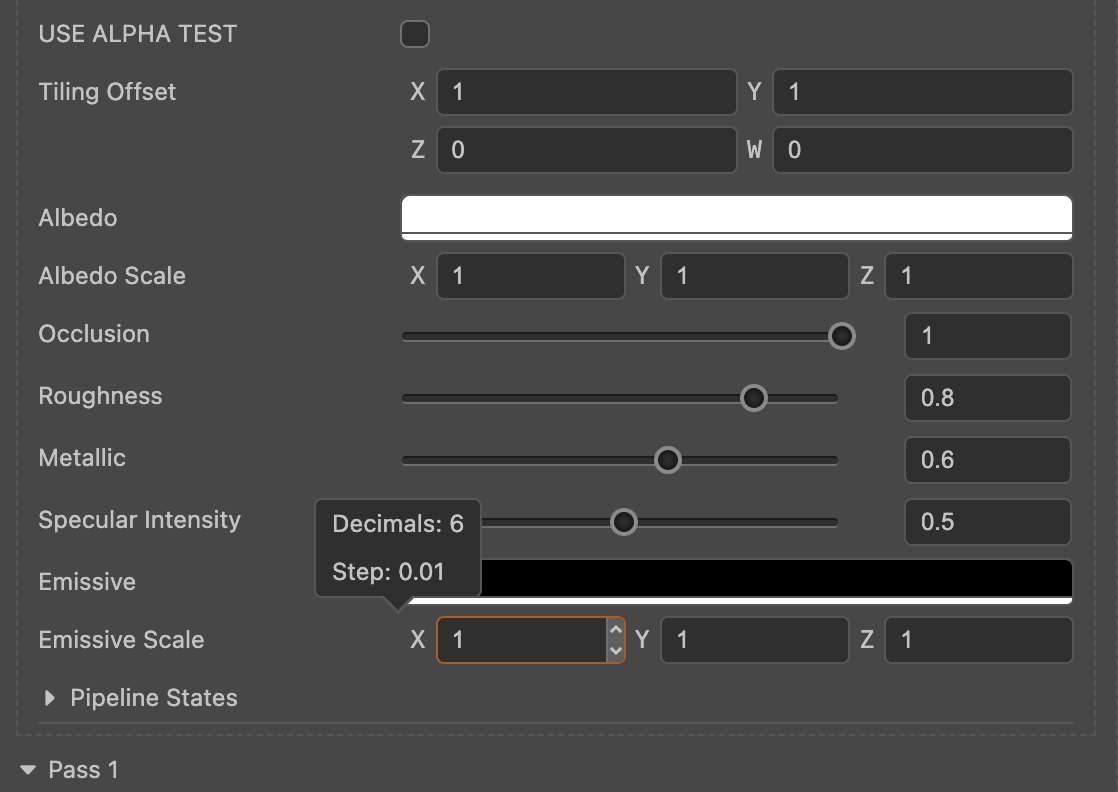The width and height of the screenshot is (1118, 792).
Task: Decrement Emissive Scale X with down arrow
Action: click(x=615, y=651)
